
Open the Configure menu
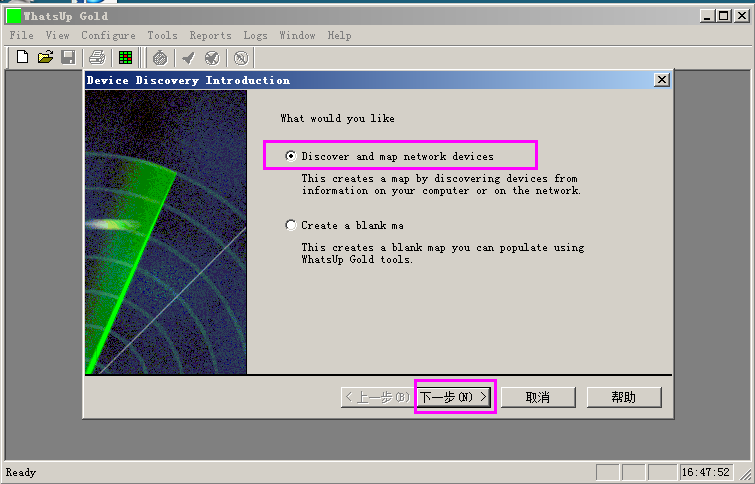click(108, 35)
